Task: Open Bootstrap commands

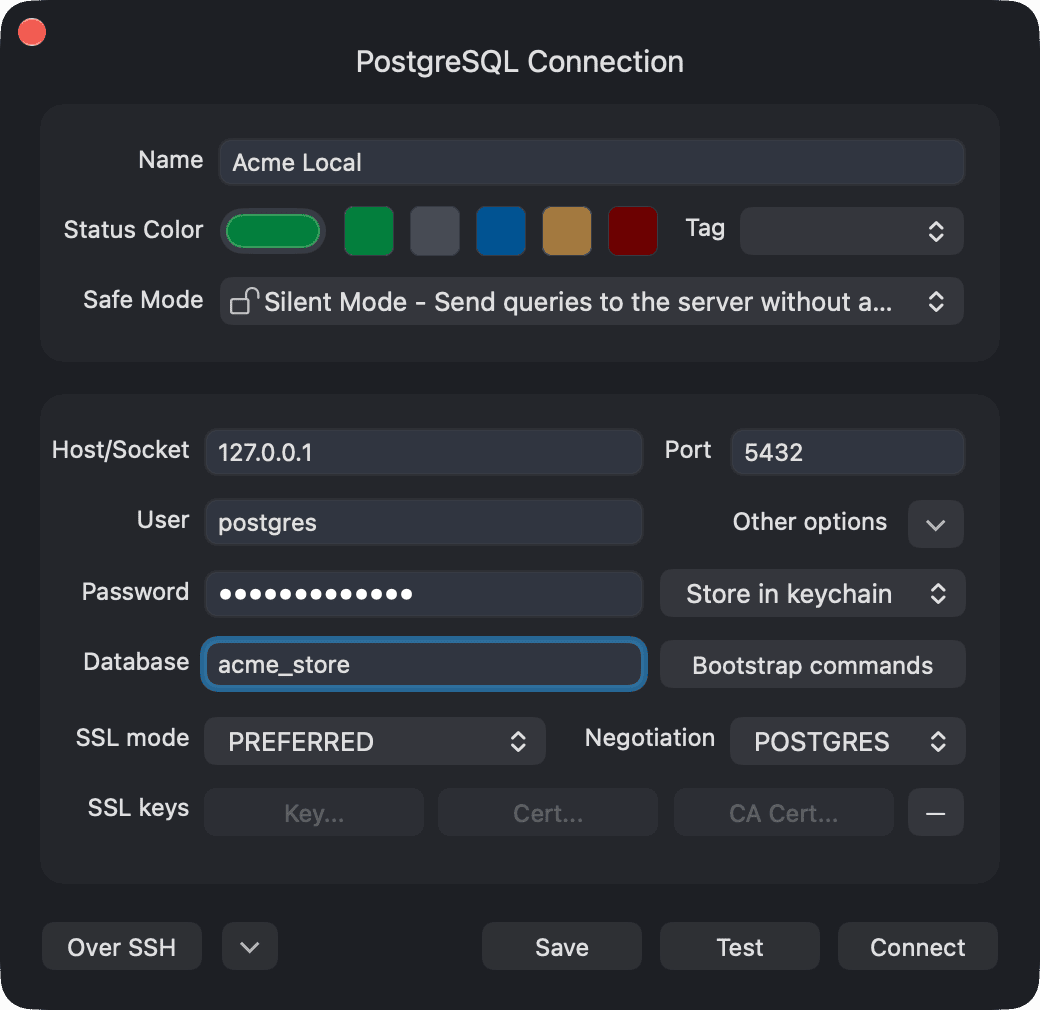Action: (812, 664)
